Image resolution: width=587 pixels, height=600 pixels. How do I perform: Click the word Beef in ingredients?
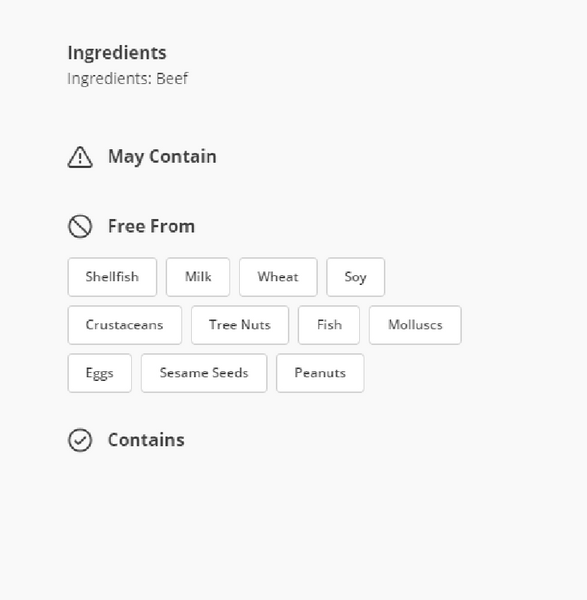[x=172, y=78]
